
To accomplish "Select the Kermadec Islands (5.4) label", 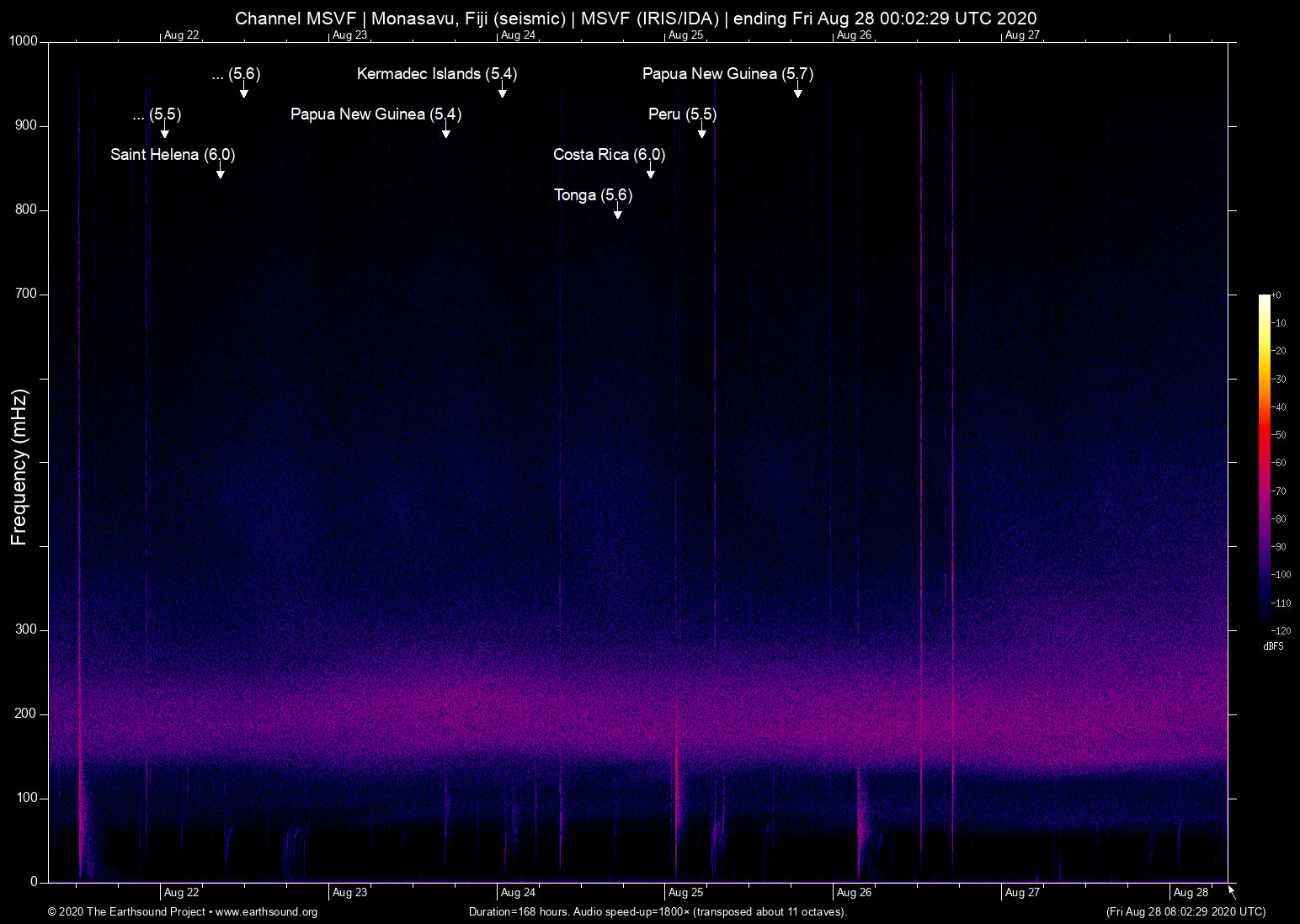I will pyautogui.click(x=436, y=74).
